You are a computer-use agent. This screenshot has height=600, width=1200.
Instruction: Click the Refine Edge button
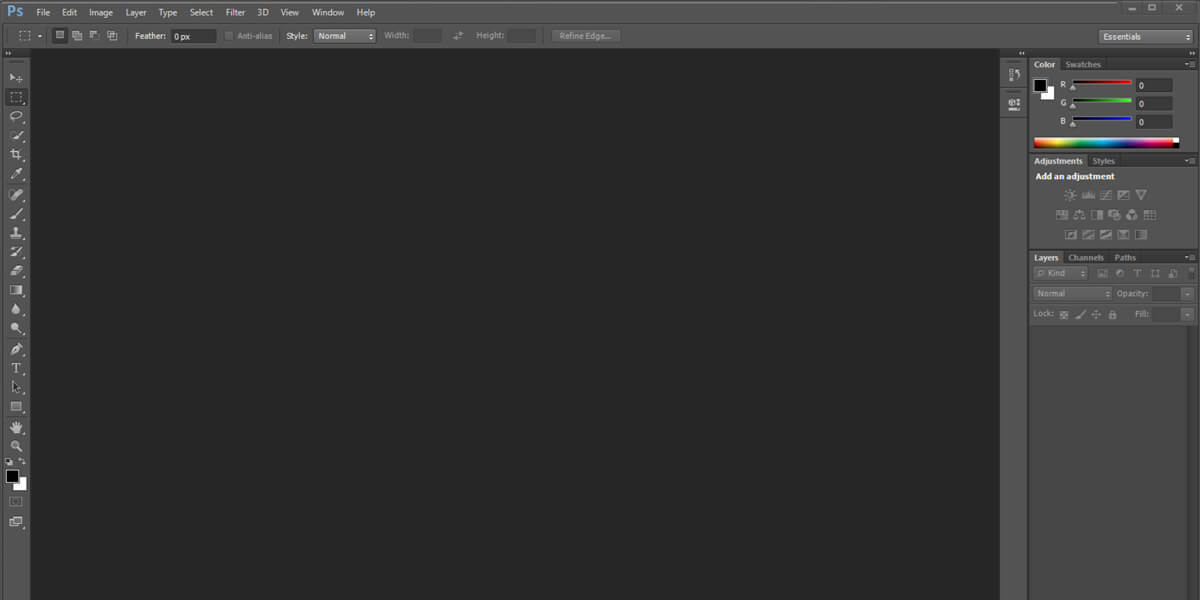(586, 36)
